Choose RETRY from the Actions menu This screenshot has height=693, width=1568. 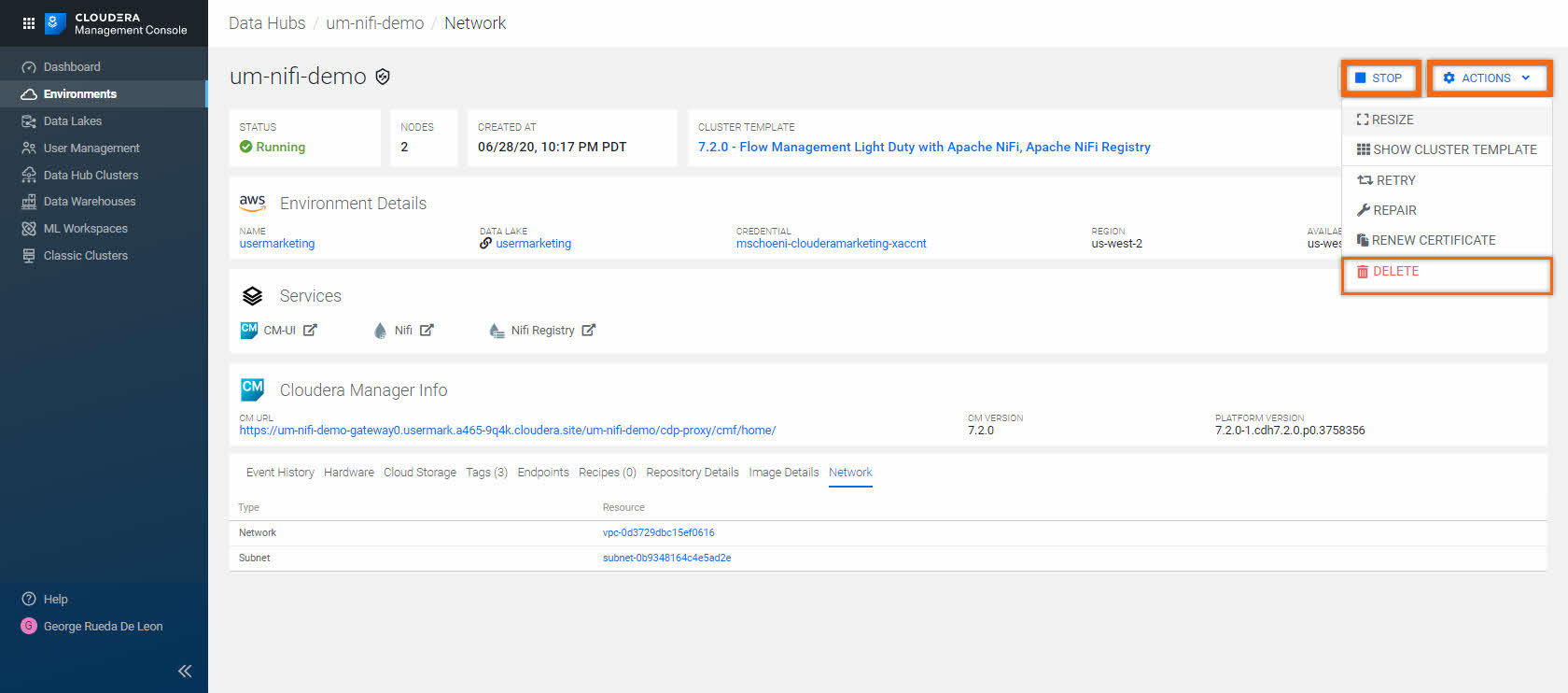tap(1447, 180)
